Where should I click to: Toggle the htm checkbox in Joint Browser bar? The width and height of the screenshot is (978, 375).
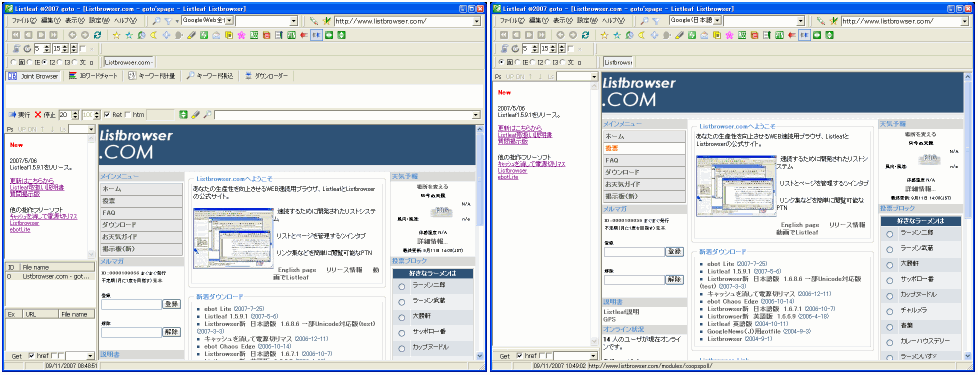pyautogui.click(x=128, y=115)
